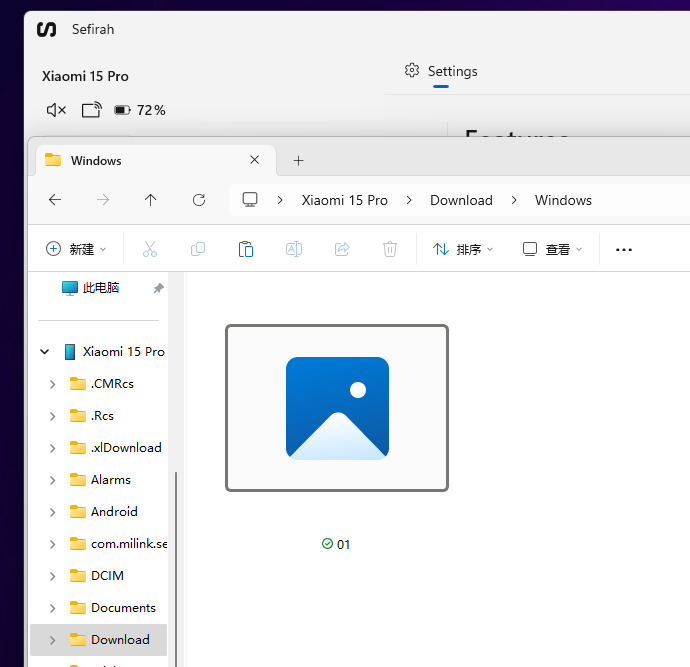Go back in File Explorer

[x=55, y=200]
